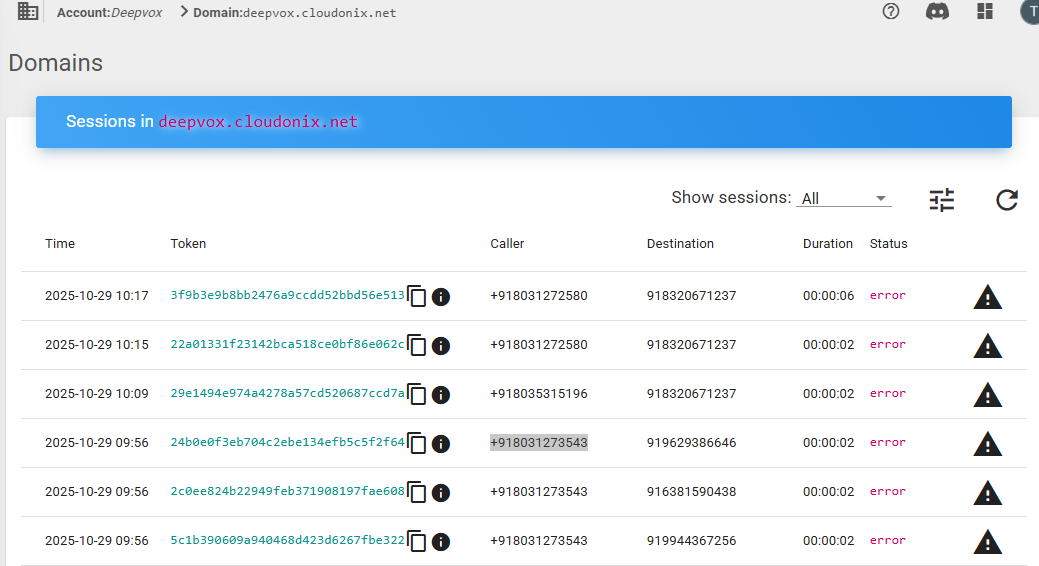Screen dimensions: 1039x566
Task: Click the organization building icon
Action: tap(28, 12)
